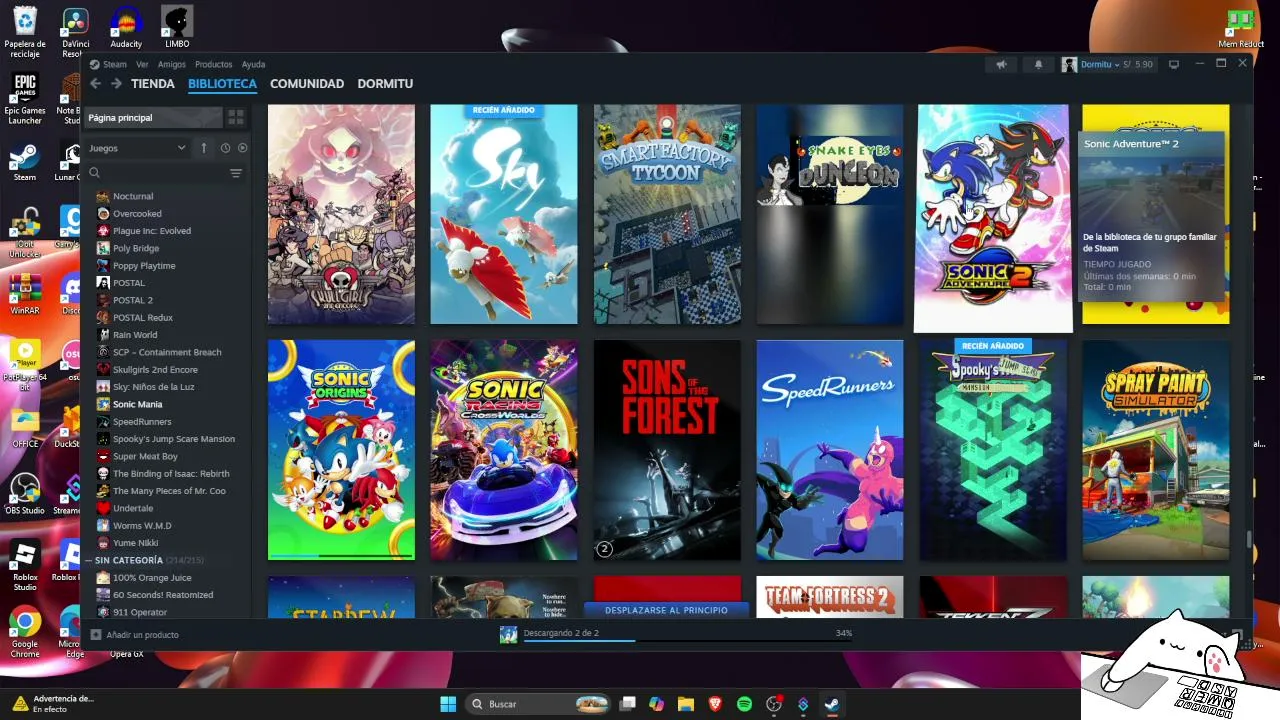The height and width of the screenshot is (720, 1280).
Task: Go to the TIENDA tab
Action: [x=153, y=84]
